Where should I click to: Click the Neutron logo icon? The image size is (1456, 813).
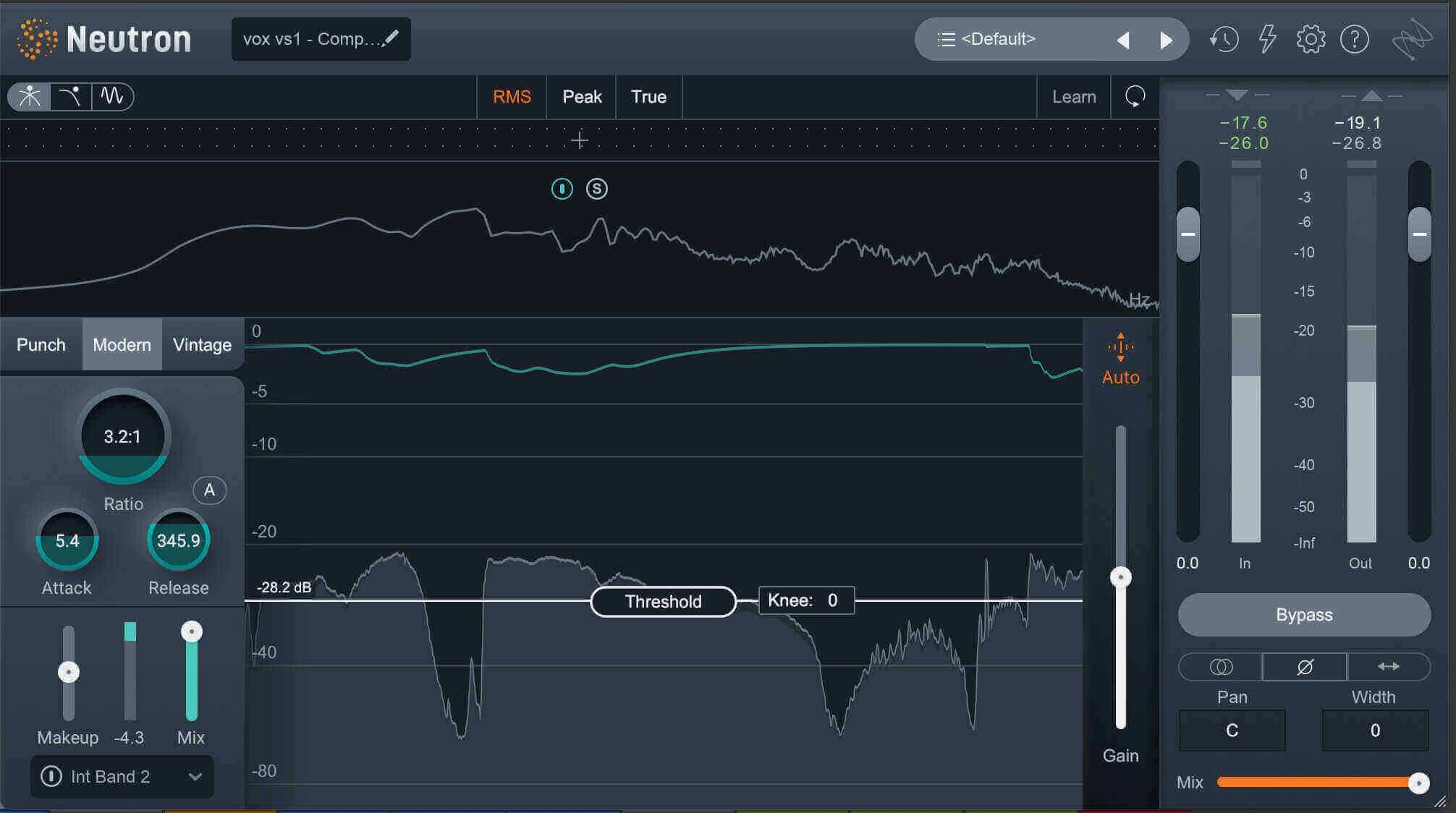tap(37, 39)
